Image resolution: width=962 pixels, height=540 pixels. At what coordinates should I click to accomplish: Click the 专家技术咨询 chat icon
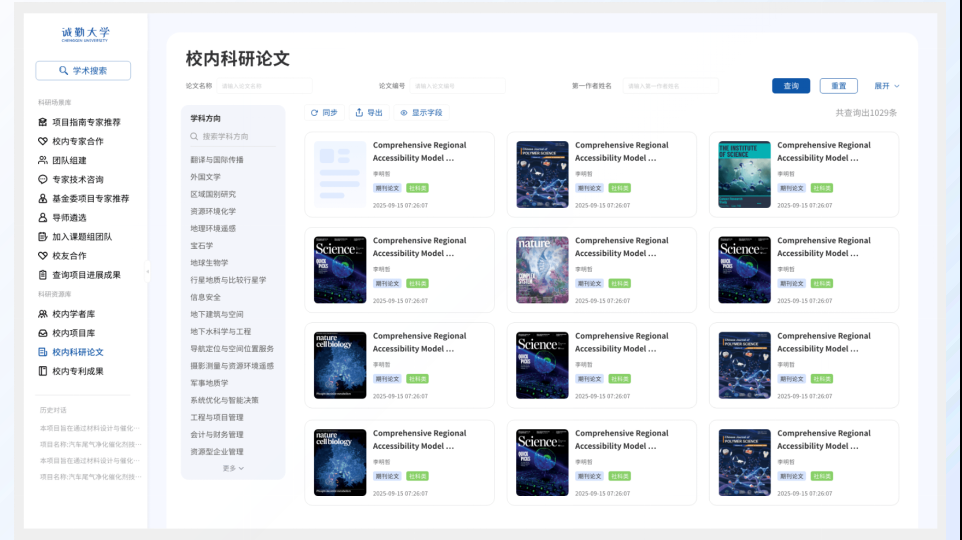[42, 179]
